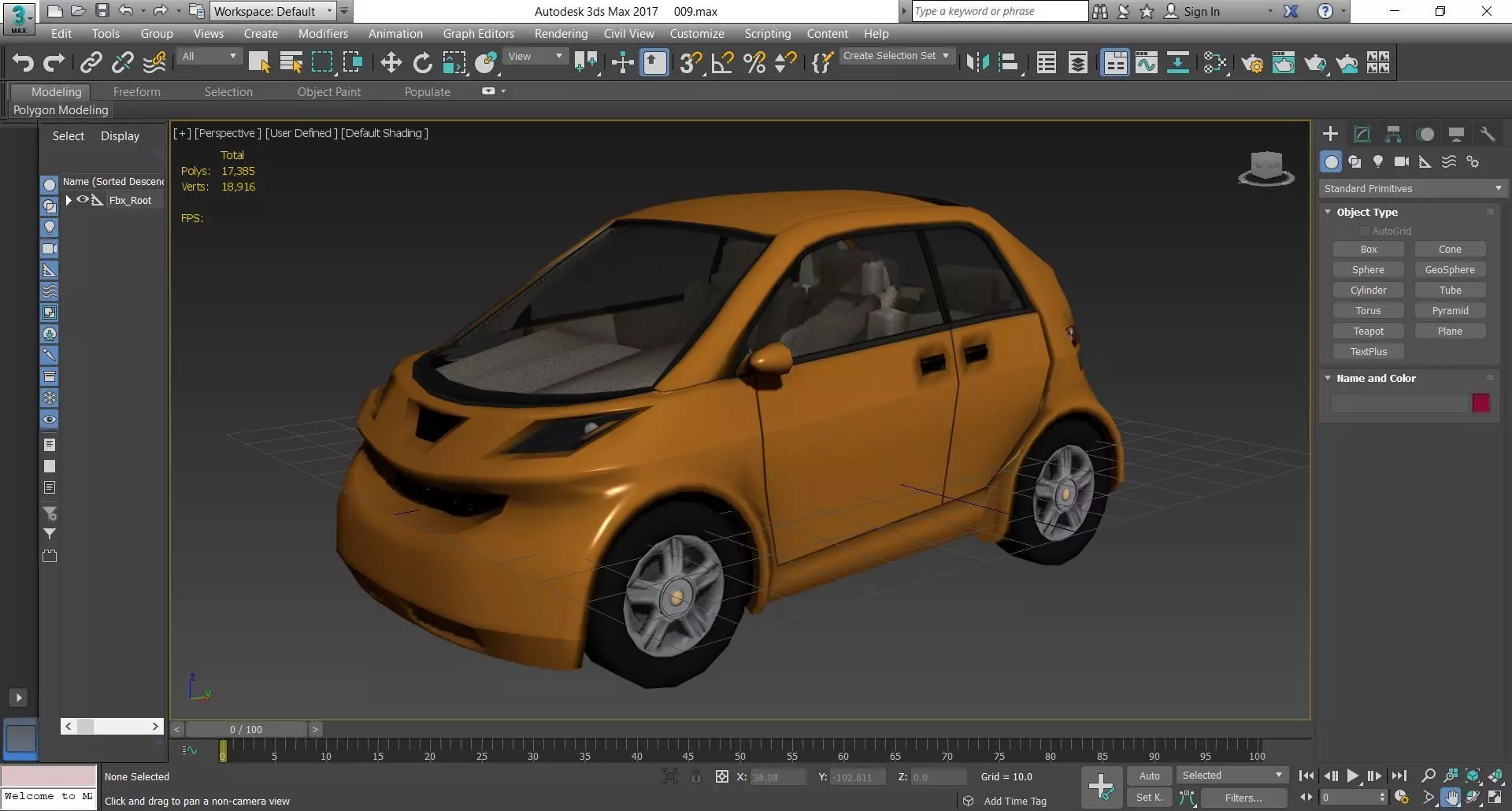Open the Utilities wrench panel tab

point(1488,134)
